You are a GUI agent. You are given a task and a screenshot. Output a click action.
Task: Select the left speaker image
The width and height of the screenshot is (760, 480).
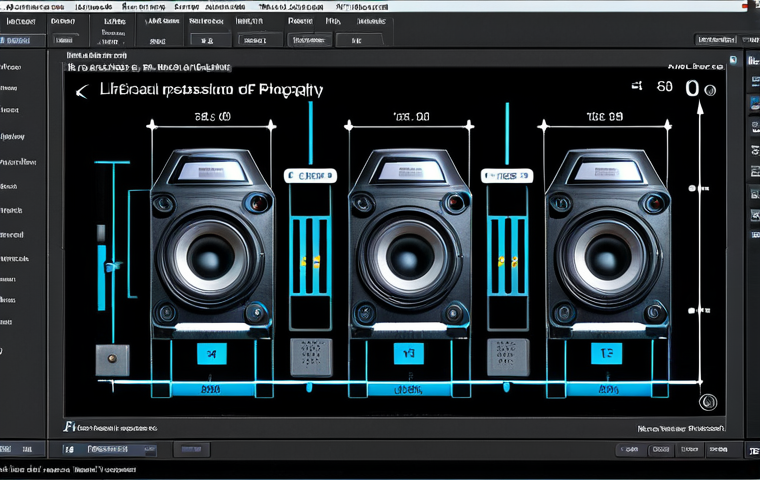(212, 242)
